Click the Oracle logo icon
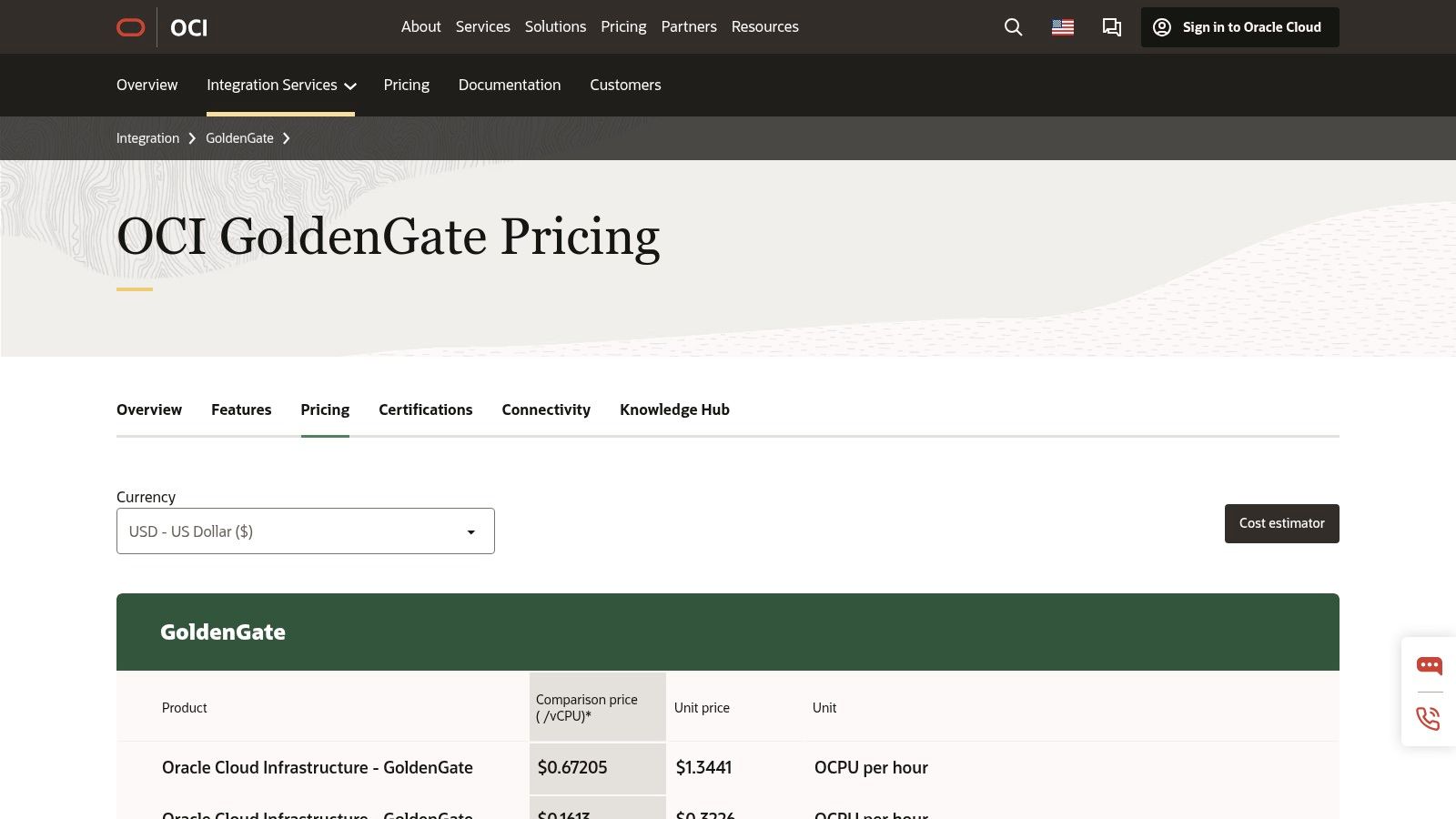1456x819 pixels. click(x=131, y=27)
